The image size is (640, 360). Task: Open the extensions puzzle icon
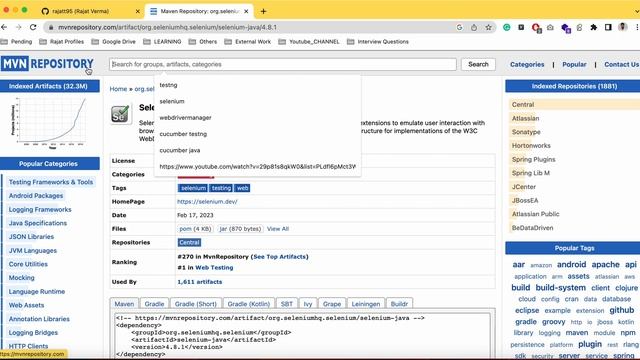[x=593, y=27]
